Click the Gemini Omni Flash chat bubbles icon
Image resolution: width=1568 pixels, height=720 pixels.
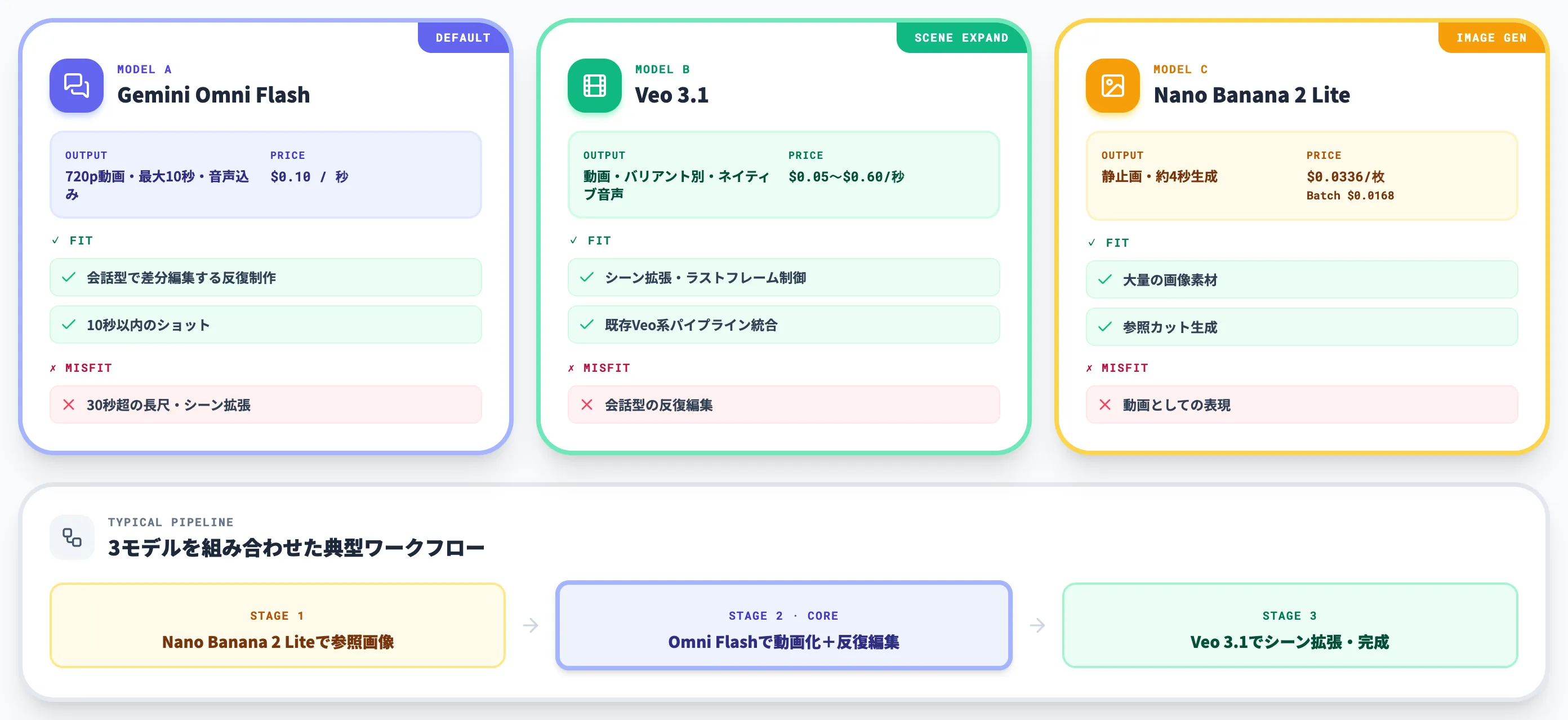click(77, 86)
